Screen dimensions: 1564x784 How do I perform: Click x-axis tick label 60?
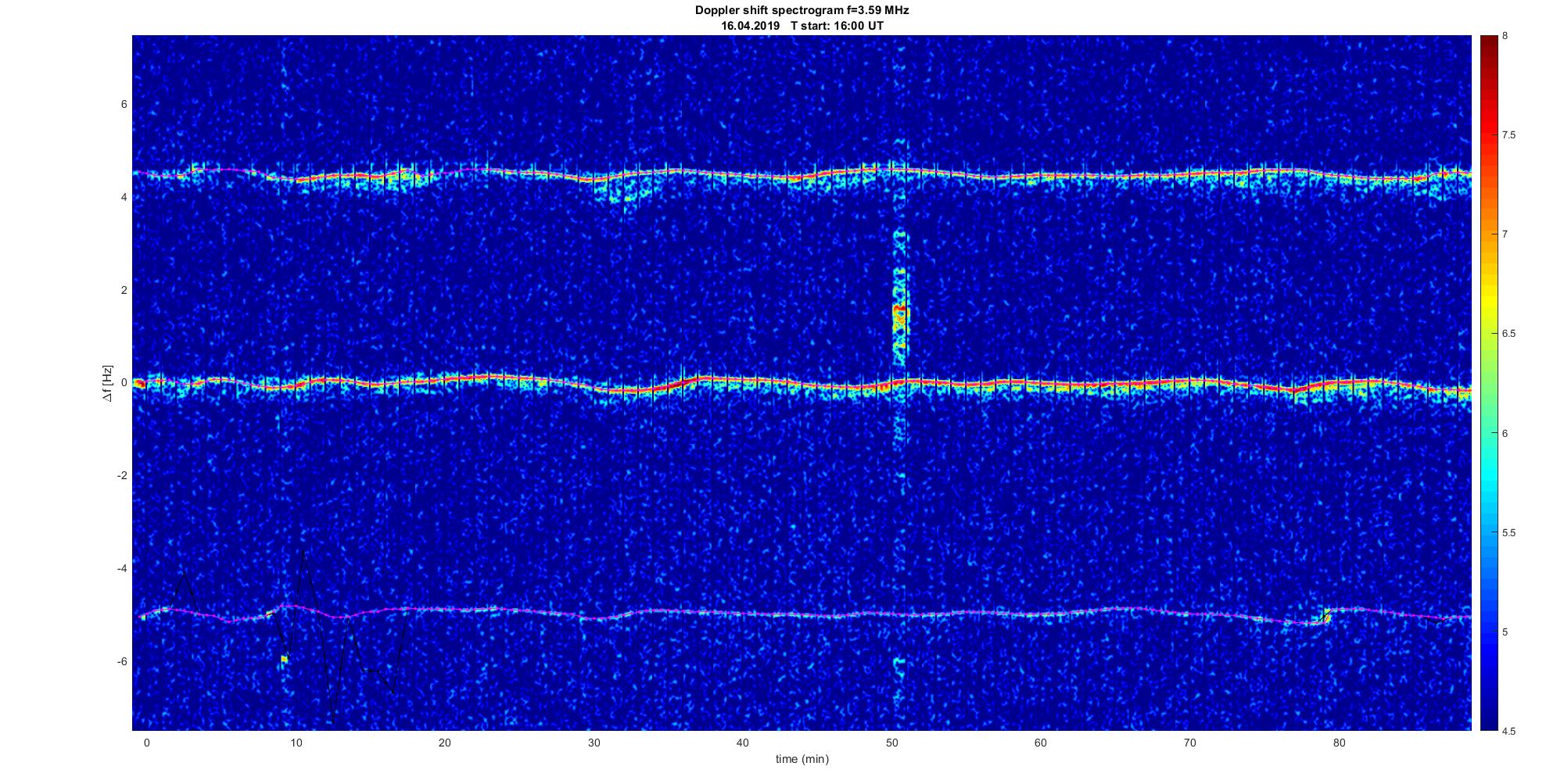point(1041,743)
